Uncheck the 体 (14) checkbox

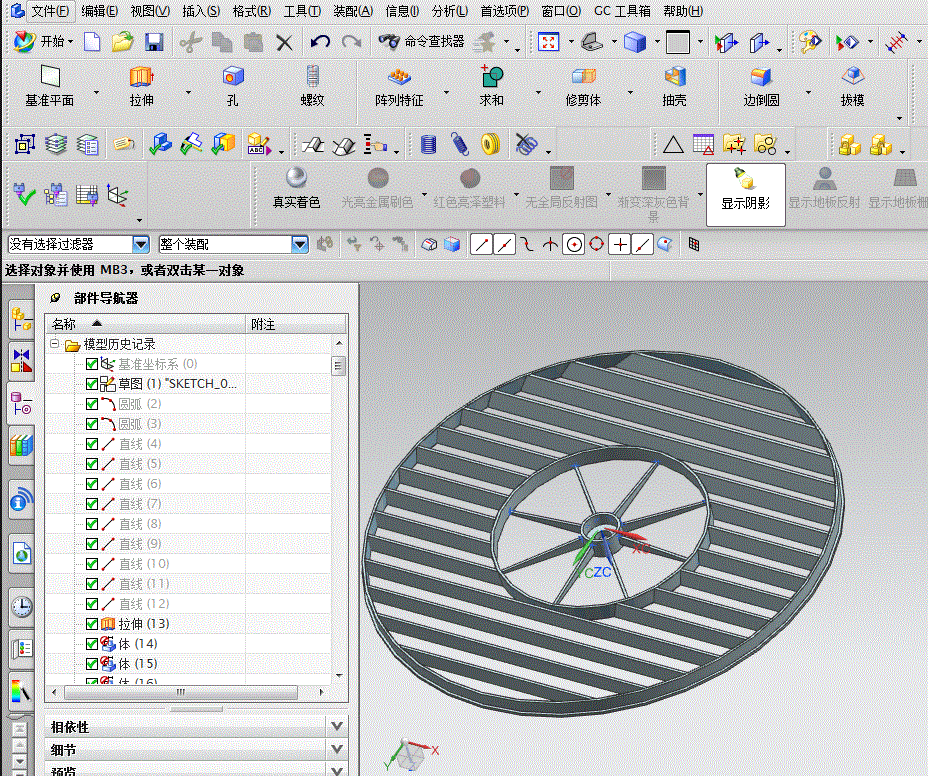[92, 644]
